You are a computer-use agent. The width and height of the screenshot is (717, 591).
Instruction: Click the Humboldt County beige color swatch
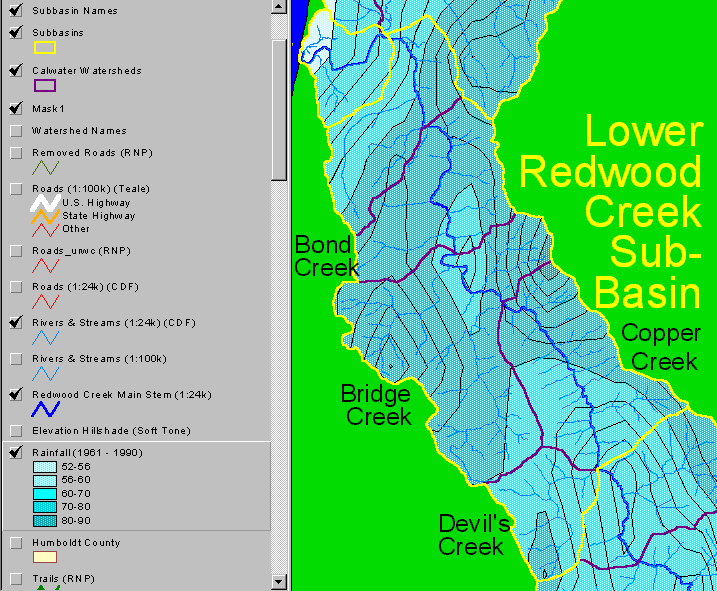(x=45, y=557)
